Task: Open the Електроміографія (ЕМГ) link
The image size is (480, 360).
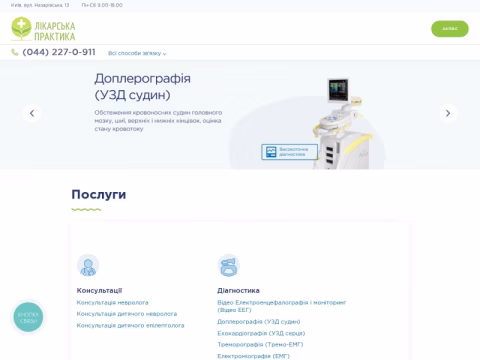Action: click(x=253, y=356)
